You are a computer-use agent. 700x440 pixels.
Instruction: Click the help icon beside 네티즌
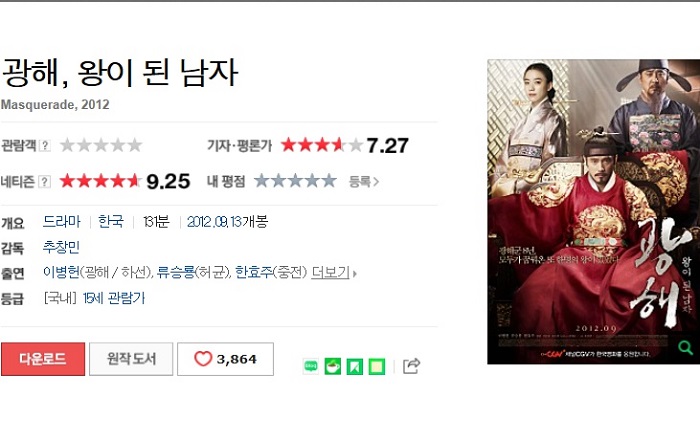coord(44,182)
